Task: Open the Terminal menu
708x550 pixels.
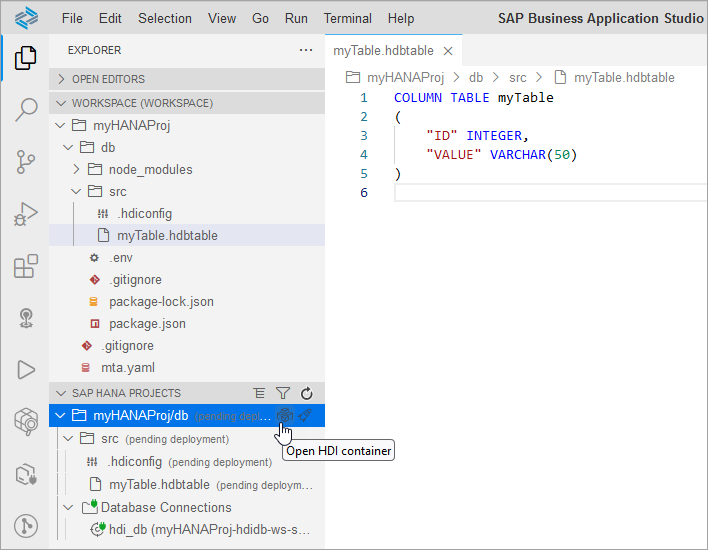Action: (347, 19)
